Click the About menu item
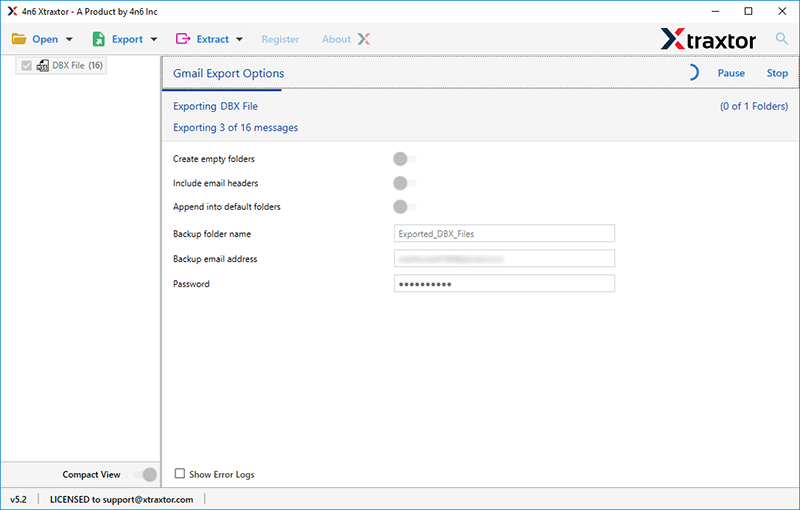 [336, 39]
